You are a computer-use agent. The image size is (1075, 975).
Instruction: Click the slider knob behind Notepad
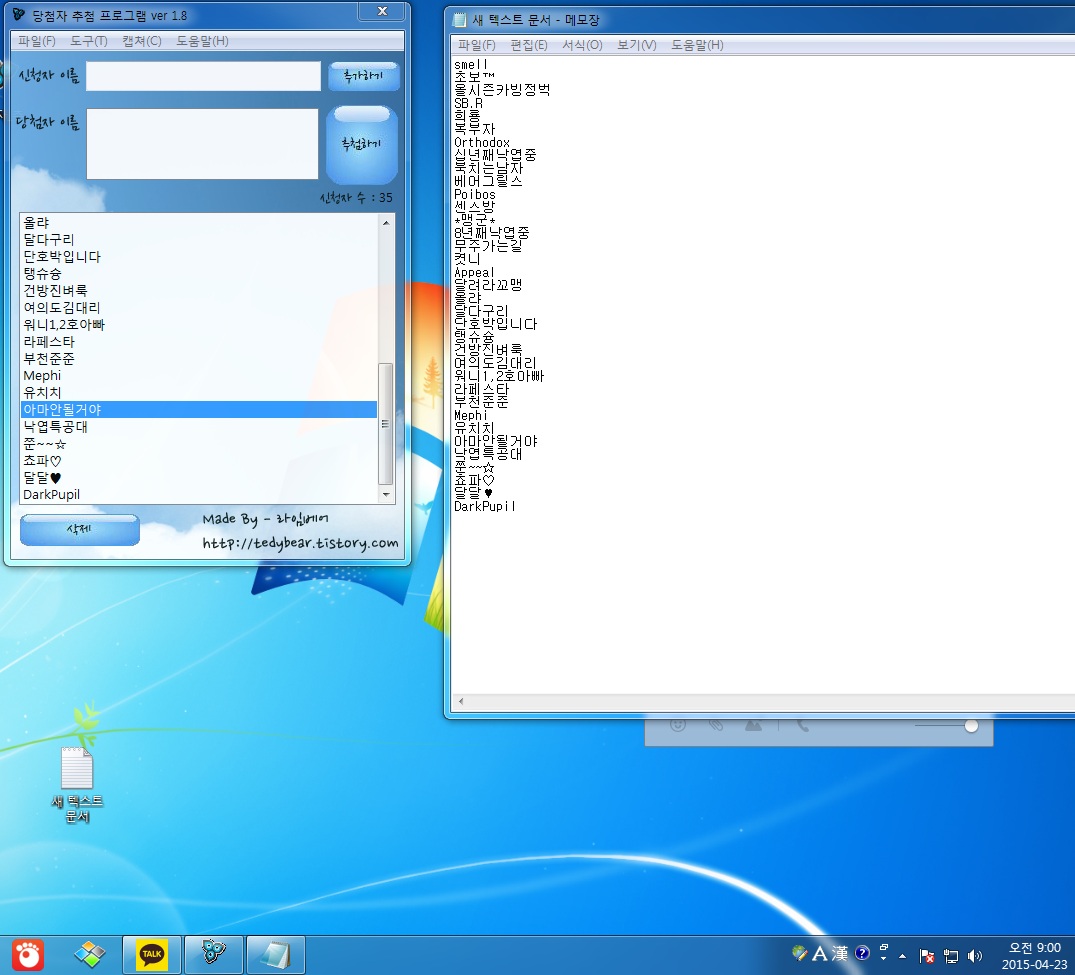[x=971, y=726]
